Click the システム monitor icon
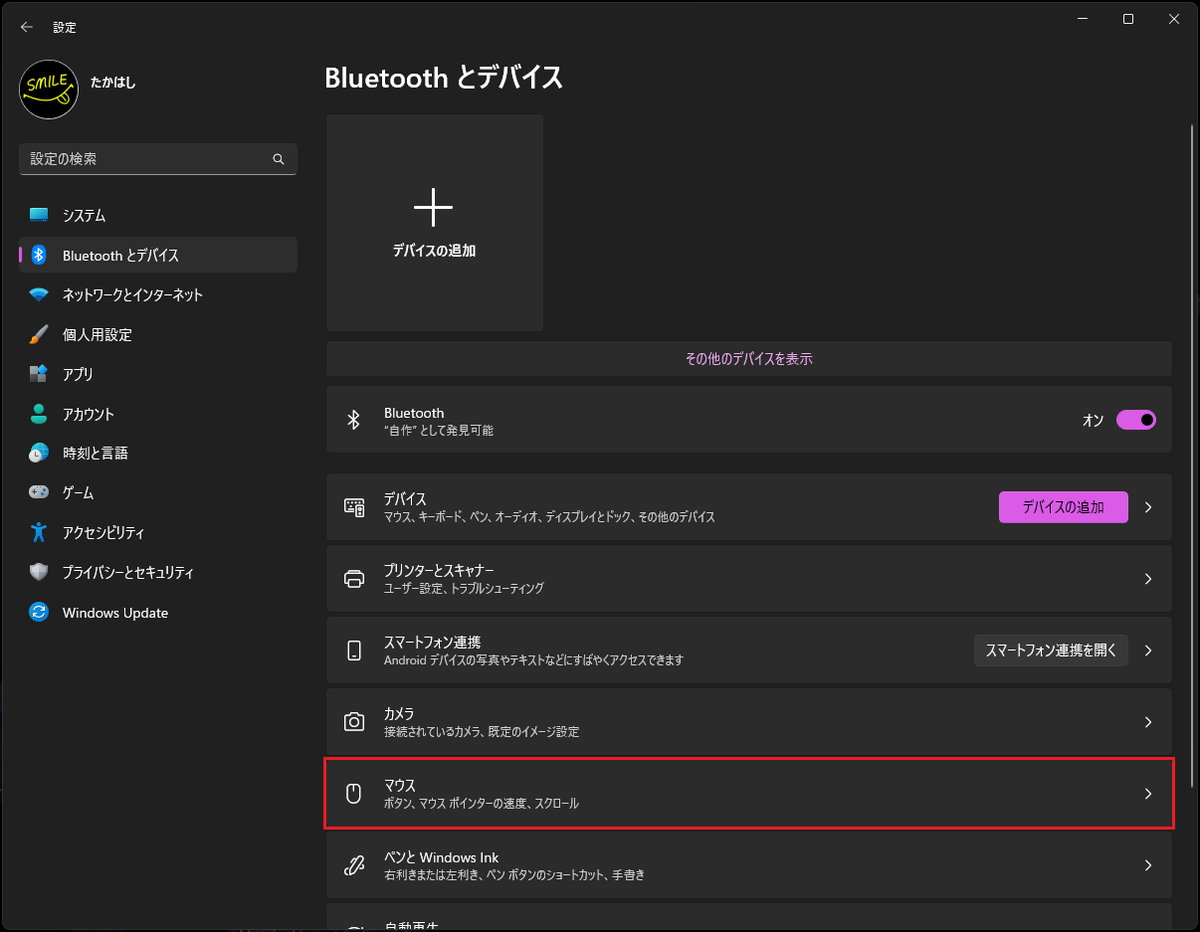The width and height of the screenshot is (1200, 932). (x=39, y=215)
